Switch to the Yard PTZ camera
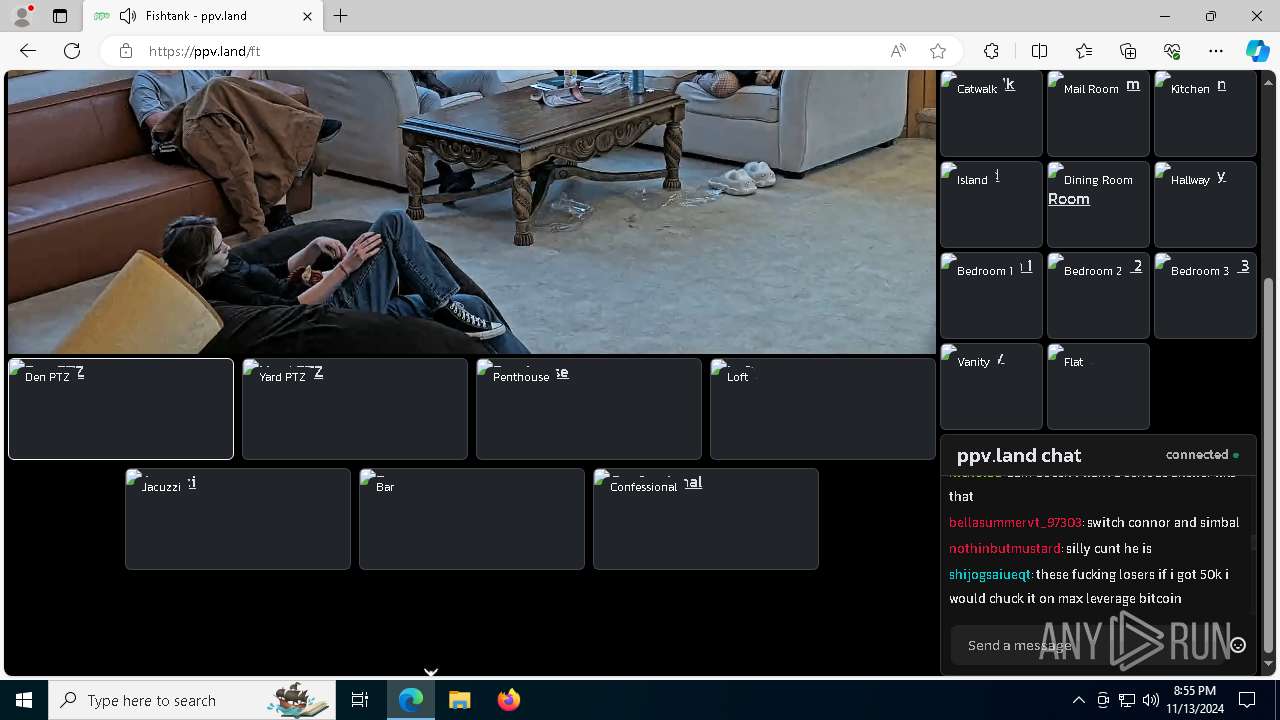1280x720 pixels. pos(355,409)
